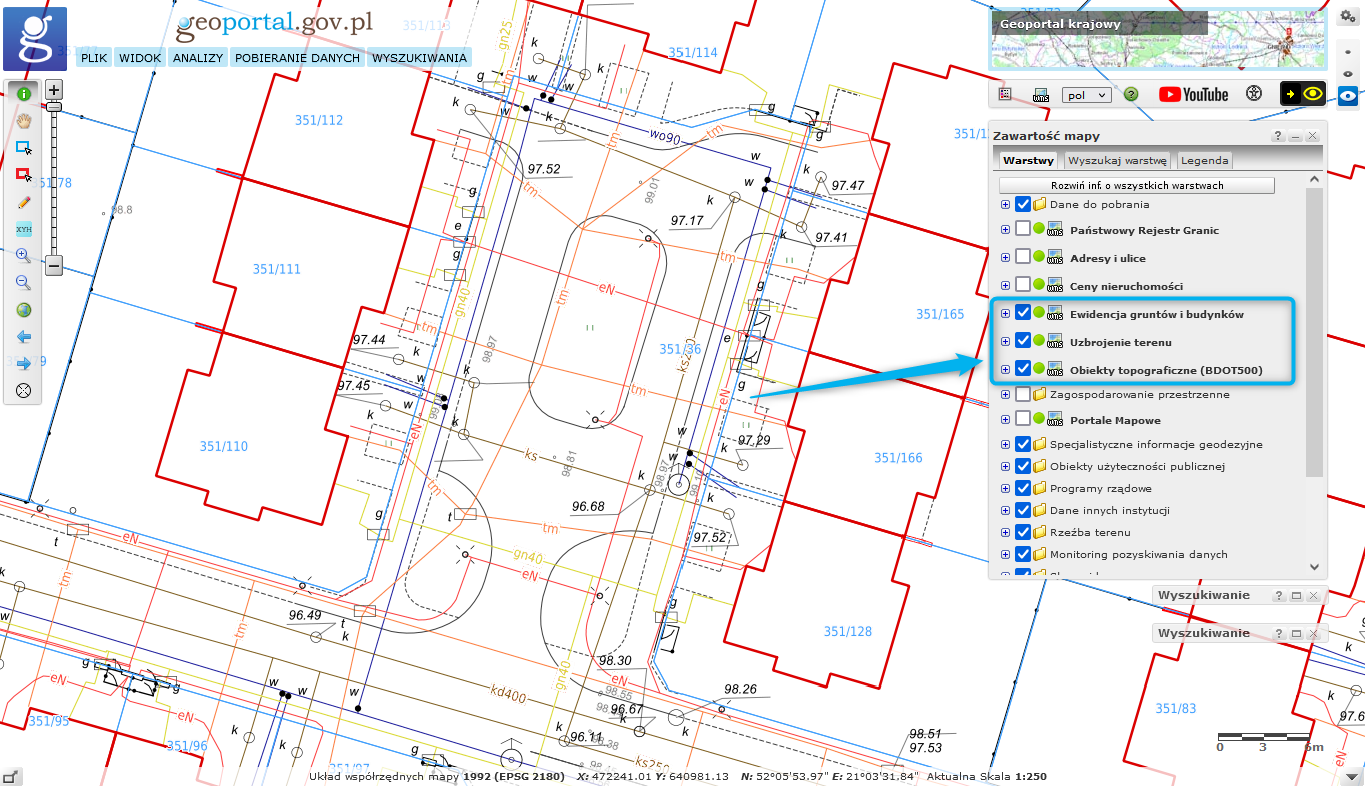Choose the blue rectangle selection tool

click(x=24, y=147)
